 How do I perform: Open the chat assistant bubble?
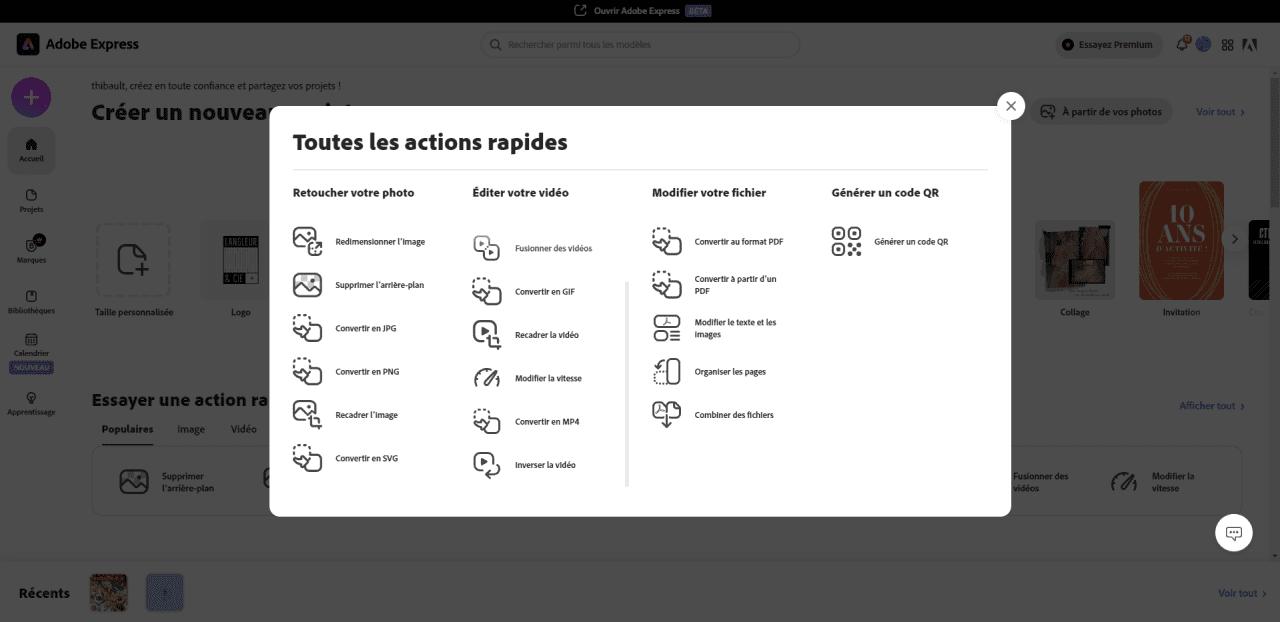pyautogui.click(x=1233, y=532)
